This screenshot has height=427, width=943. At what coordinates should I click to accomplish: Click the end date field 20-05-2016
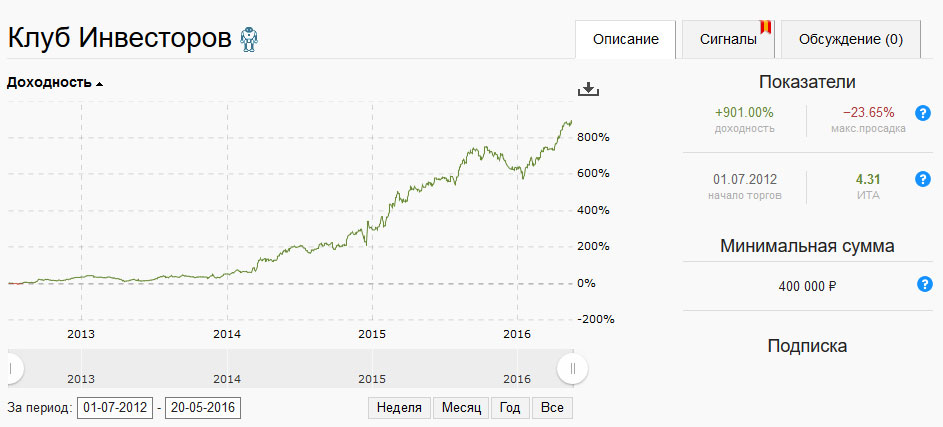[203, 408]
